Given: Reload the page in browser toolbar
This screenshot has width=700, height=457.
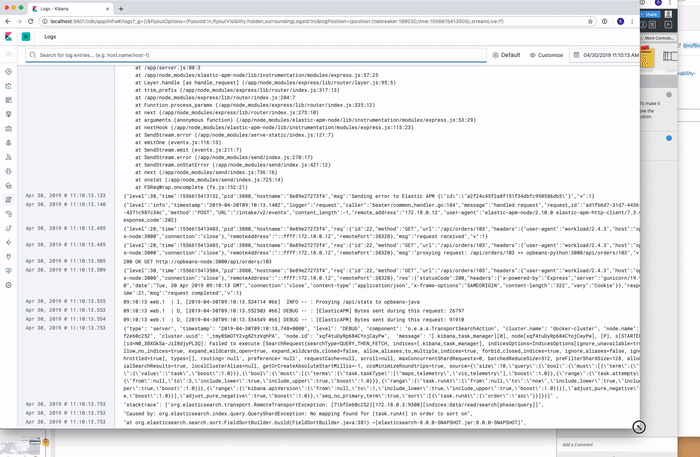Looking at the screenshot, I should click(x=30, y=21).
